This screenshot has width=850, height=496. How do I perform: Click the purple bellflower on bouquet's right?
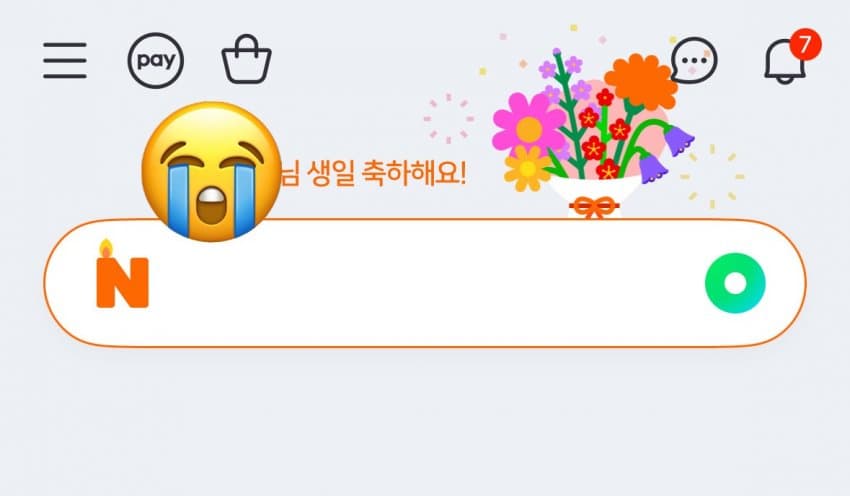pos(679,140)
